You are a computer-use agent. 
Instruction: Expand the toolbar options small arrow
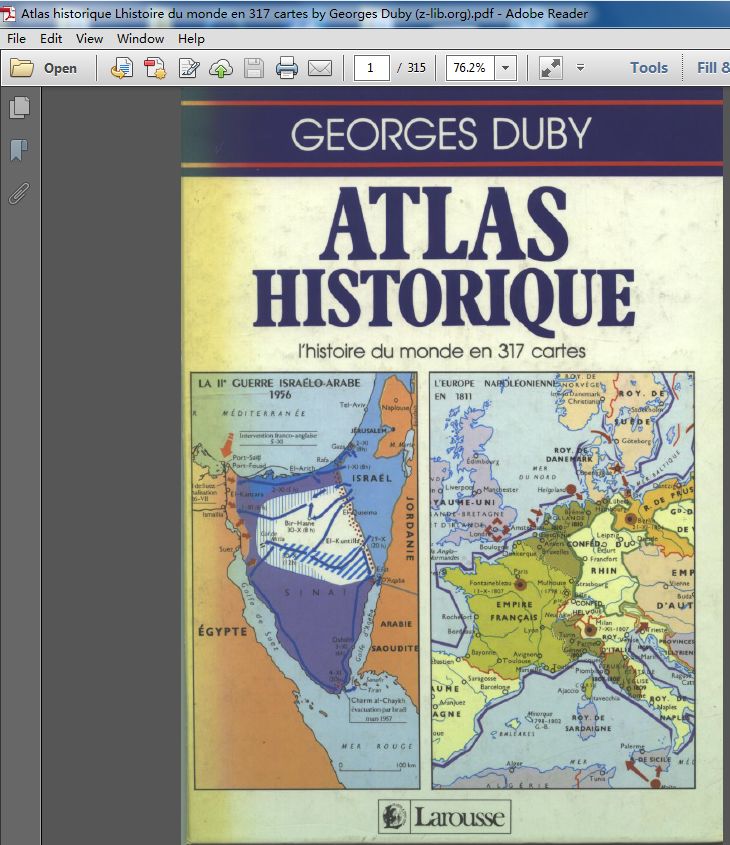tap(580, 68)
